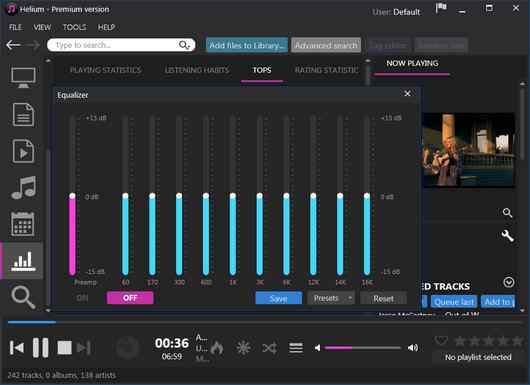The width and height of the screenshot is (530, 385).
Task: Open the Presets dropdown in the Equalizer
Action: tap(331, 298)
